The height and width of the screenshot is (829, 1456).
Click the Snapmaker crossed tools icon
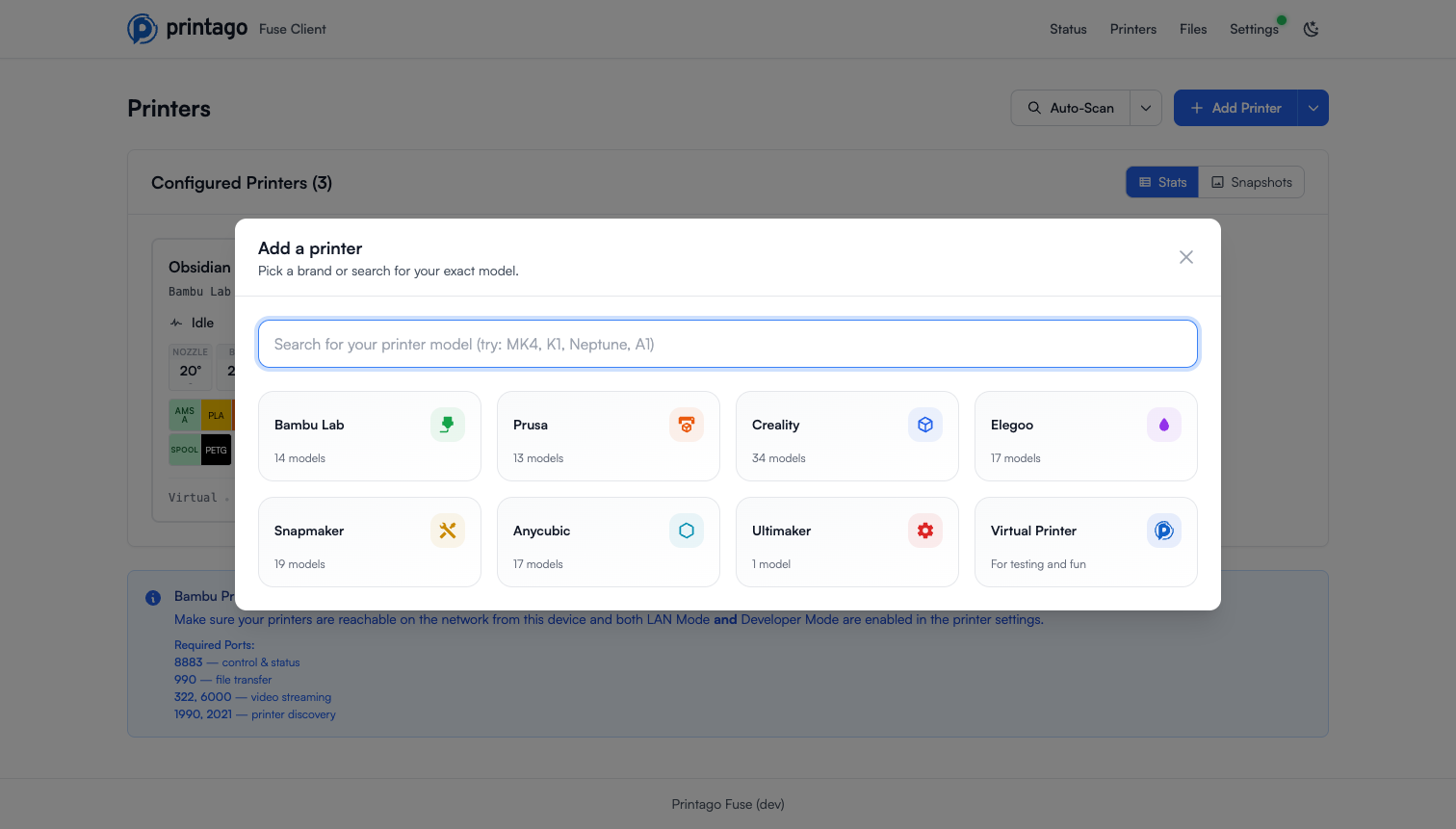click(448, 531)
